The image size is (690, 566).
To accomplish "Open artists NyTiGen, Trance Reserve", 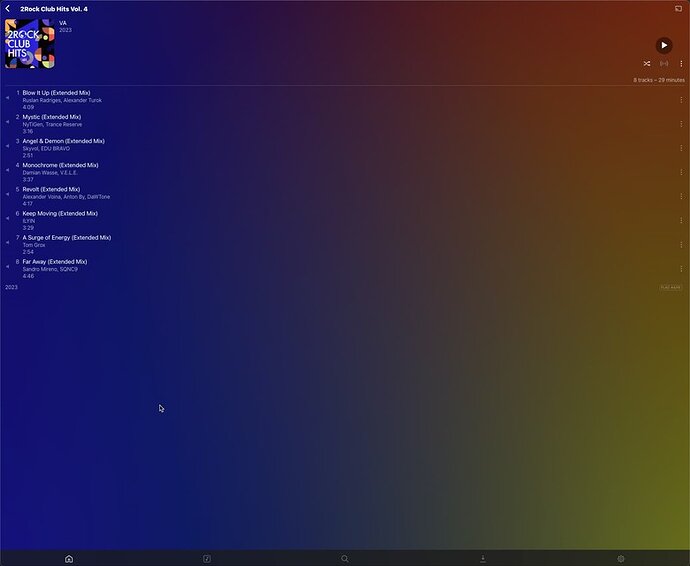I will (52, 125).
